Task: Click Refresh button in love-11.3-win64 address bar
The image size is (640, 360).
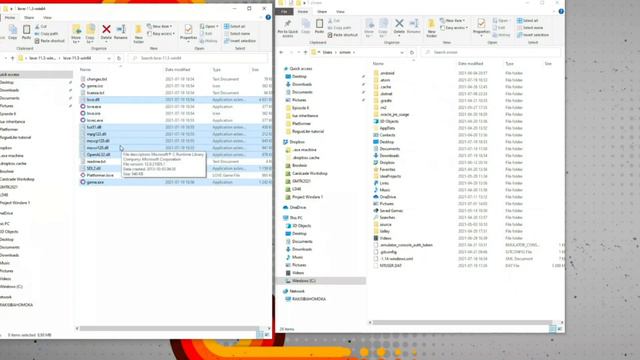Action: [119, 58]
